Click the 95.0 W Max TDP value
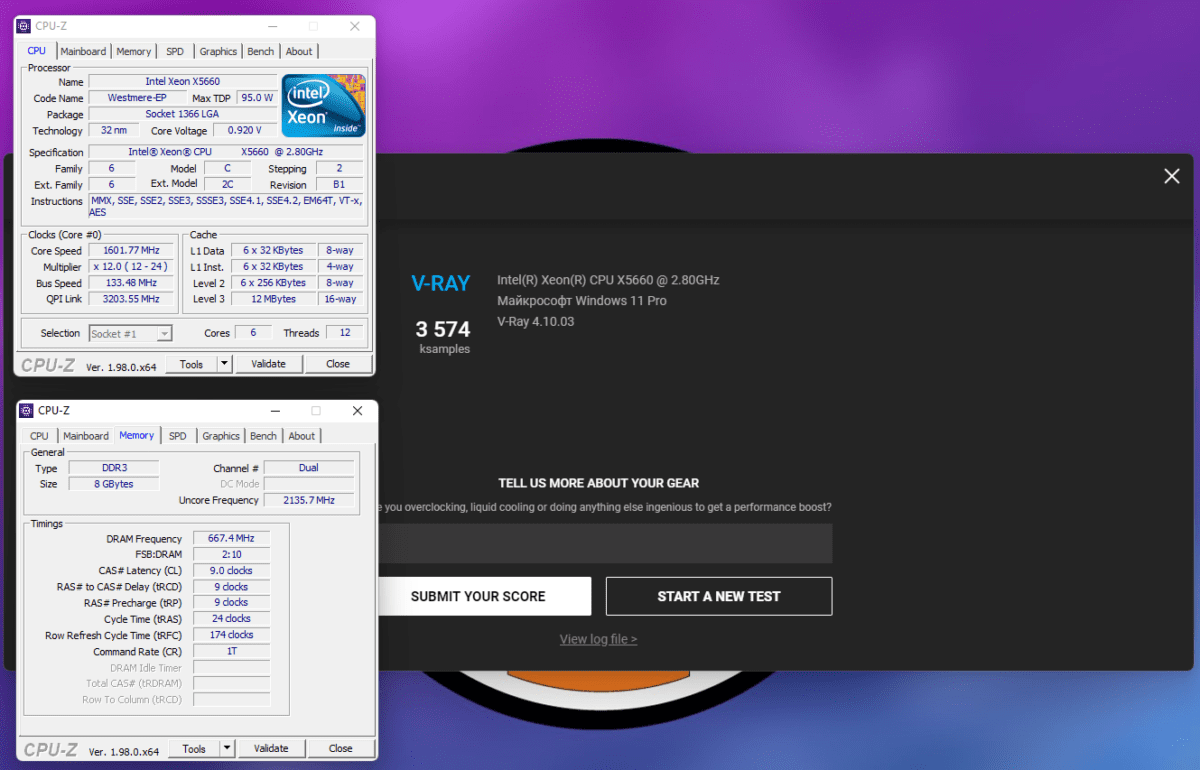 [257, 98]
